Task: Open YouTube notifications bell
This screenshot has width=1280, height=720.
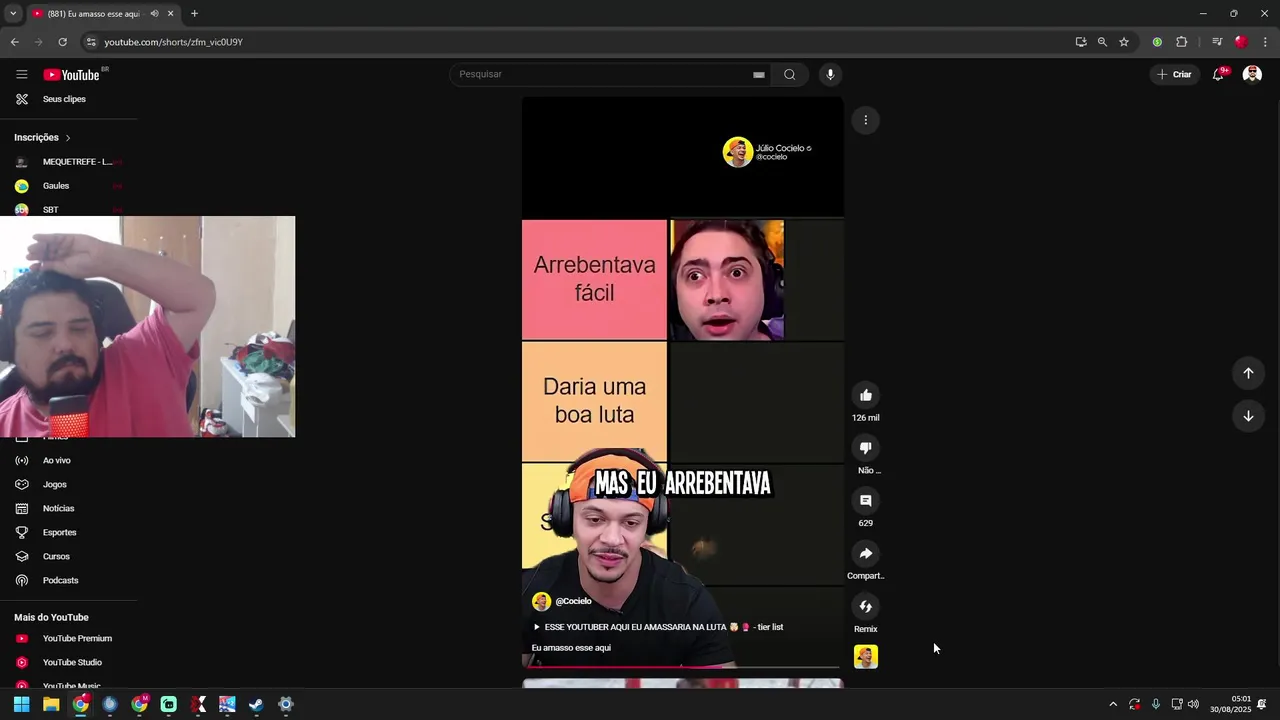Action: click(x=1218, y=74)
